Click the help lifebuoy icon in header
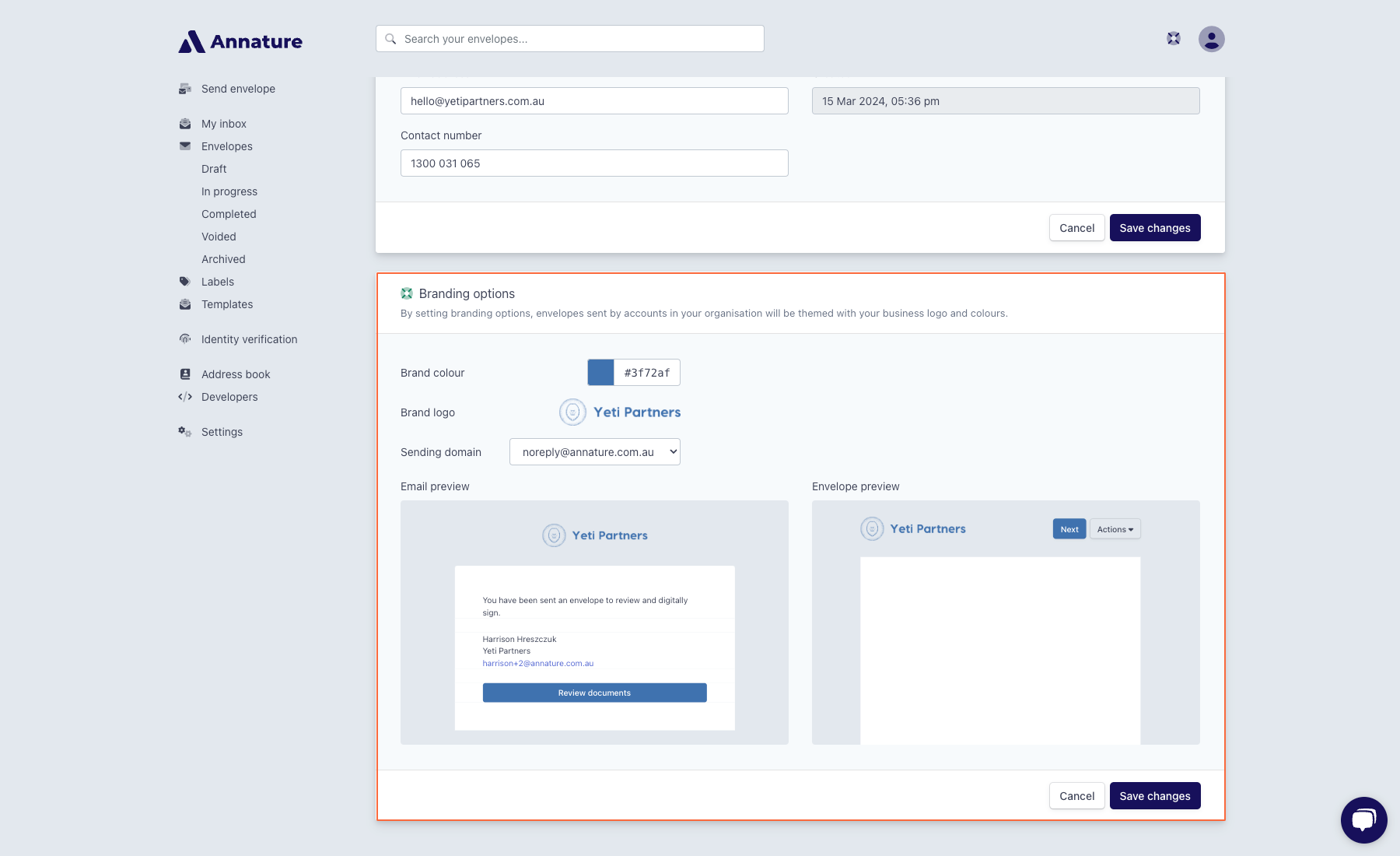 1174,39
